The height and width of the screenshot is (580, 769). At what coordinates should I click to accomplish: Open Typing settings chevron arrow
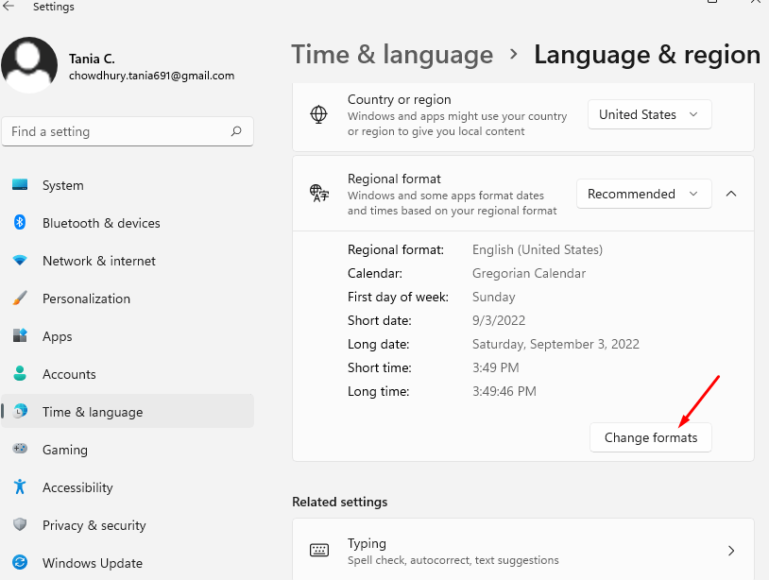tap(731, 551)
